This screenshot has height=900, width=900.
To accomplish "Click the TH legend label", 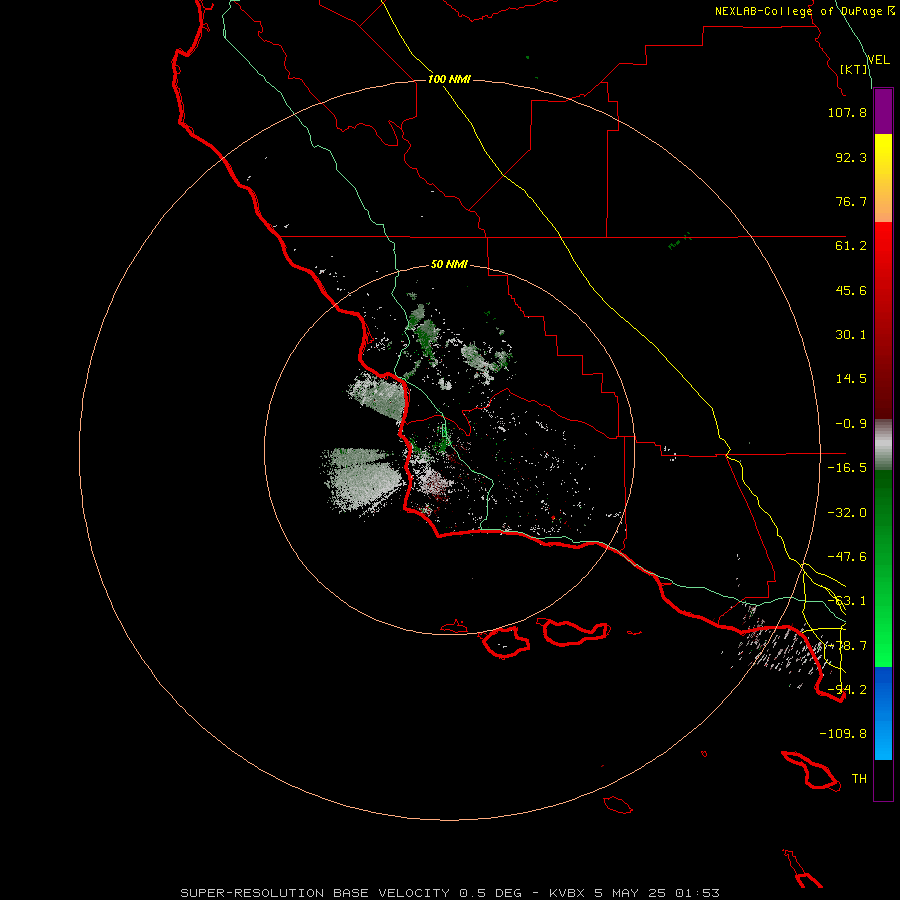I will click(x=859, y=779).
